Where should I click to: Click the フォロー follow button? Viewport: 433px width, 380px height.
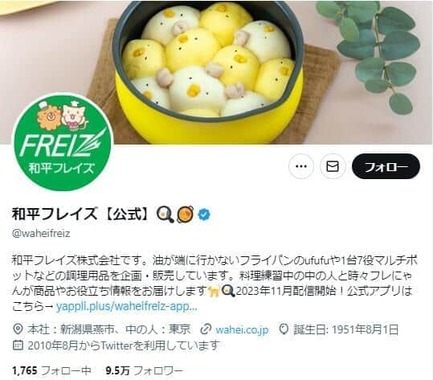pyautogui.click(x=386, y=166)
